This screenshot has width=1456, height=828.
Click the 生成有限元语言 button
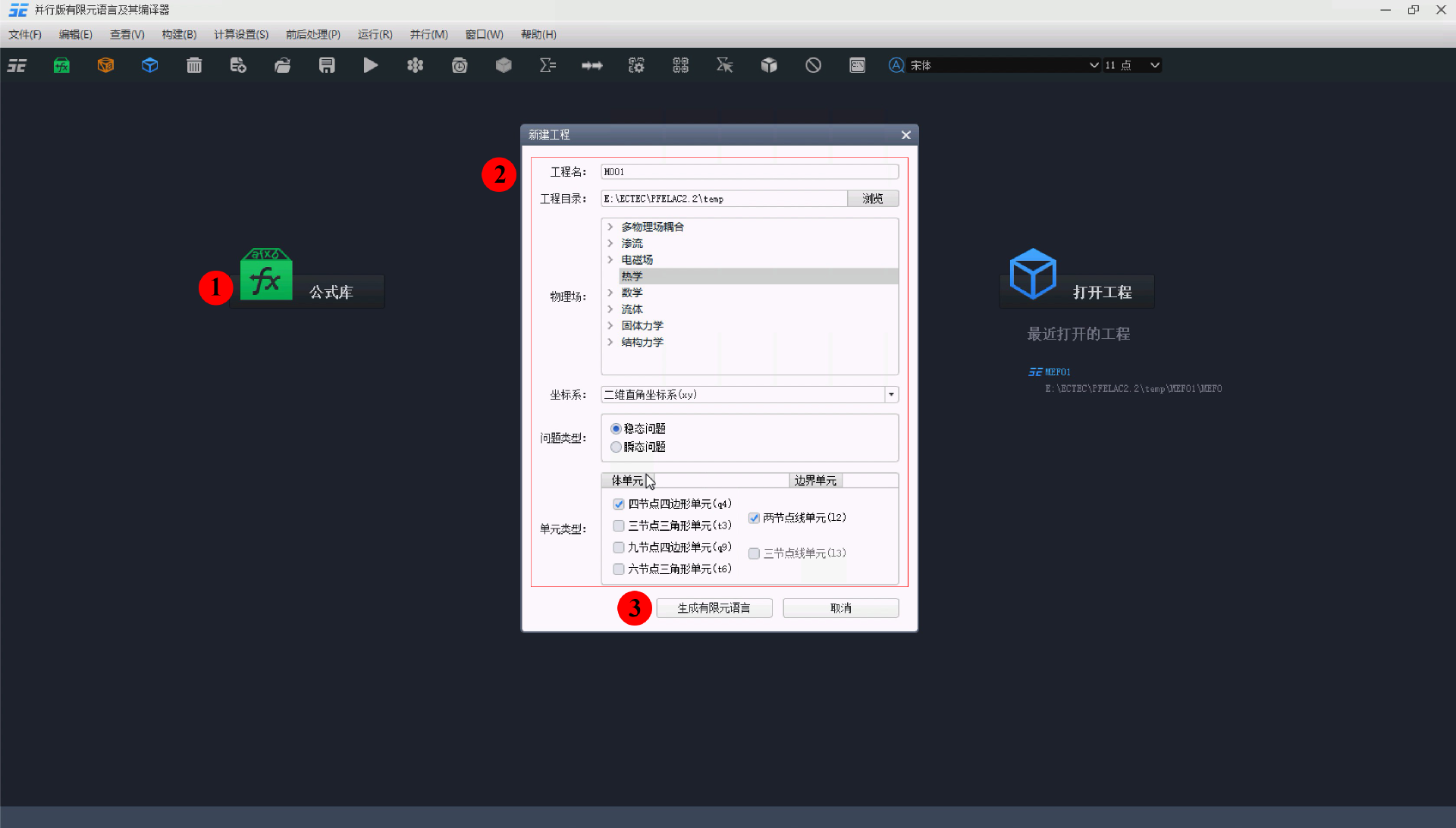714,607
